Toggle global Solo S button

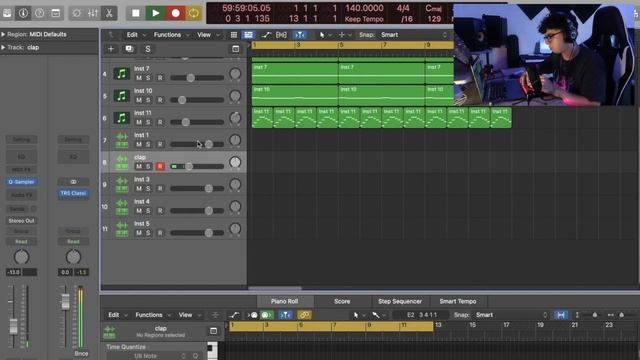(x=148, y=49)
